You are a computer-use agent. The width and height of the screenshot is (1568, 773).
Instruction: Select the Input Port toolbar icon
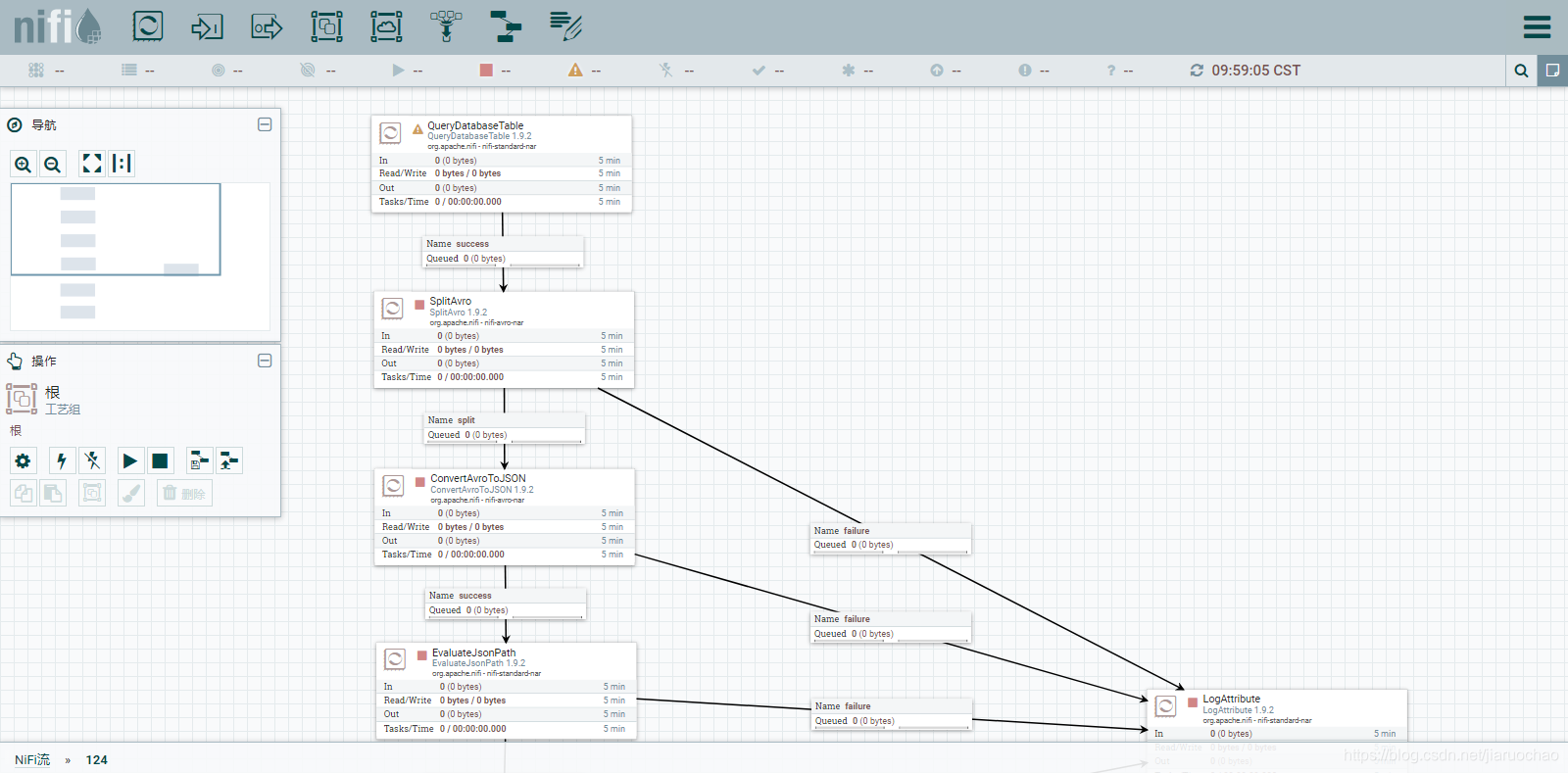207,26
